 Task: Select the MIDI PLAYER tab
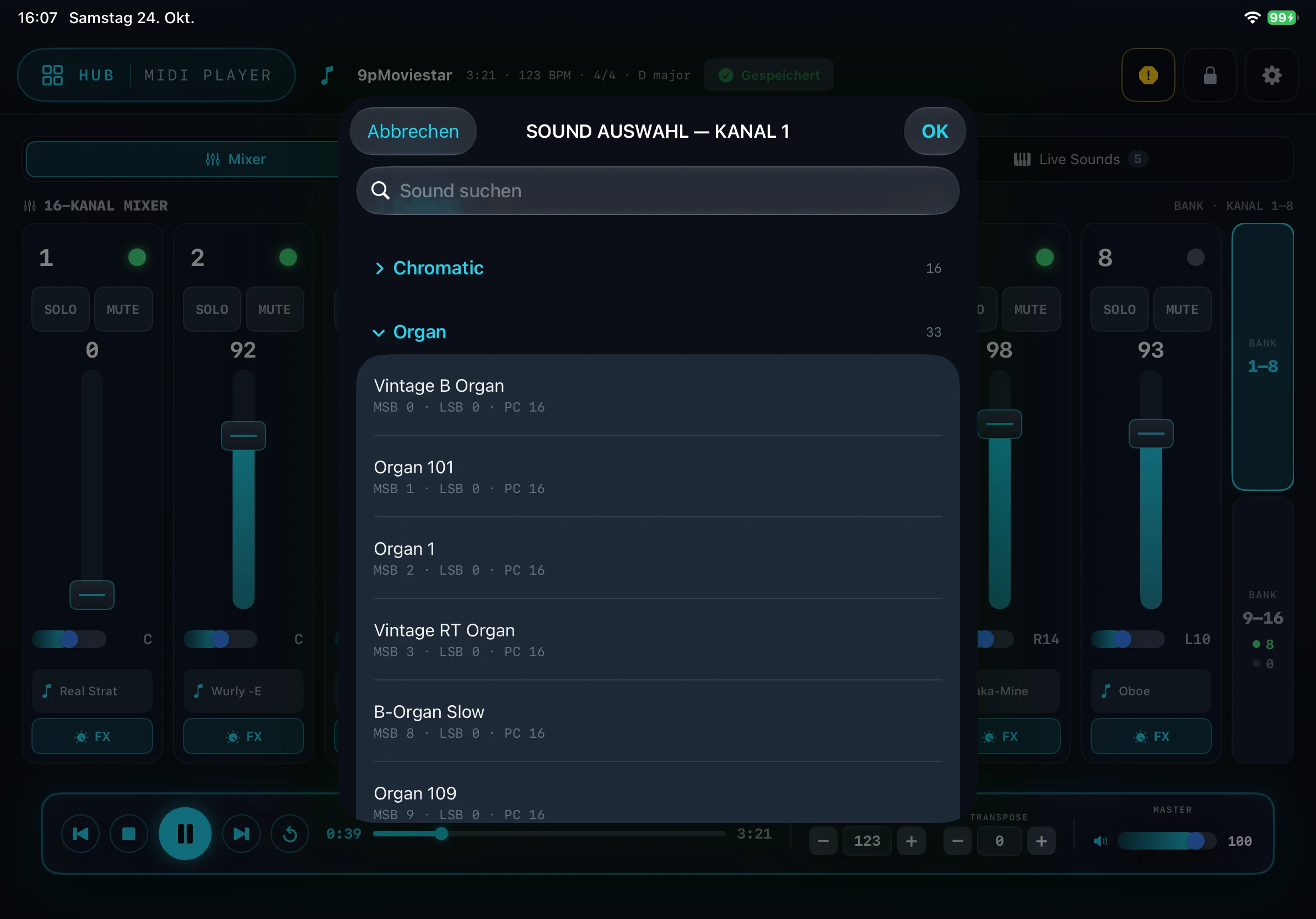coord(208,75)
